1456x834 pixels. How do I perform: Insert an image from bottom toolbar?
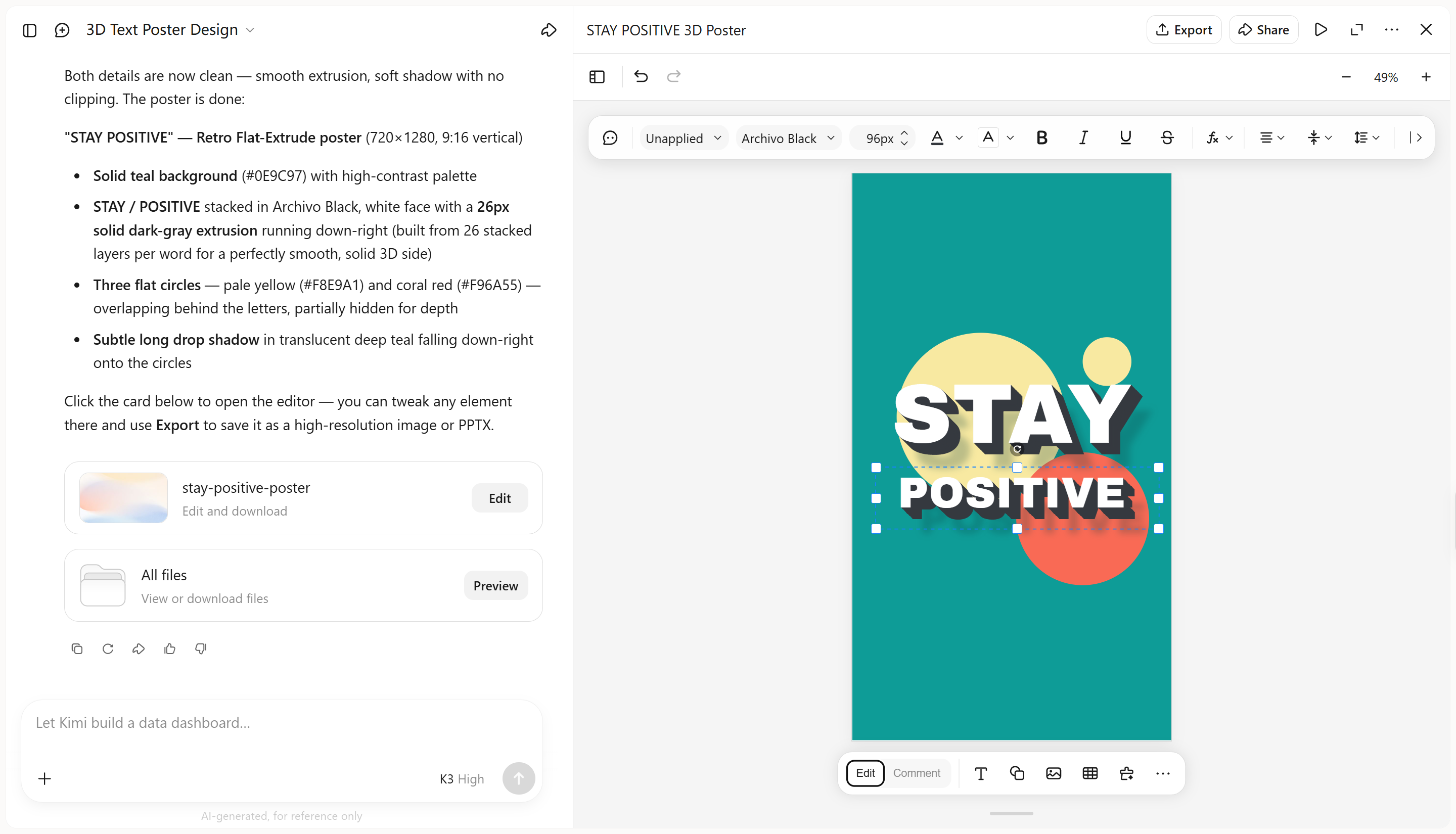point(1054,773)
